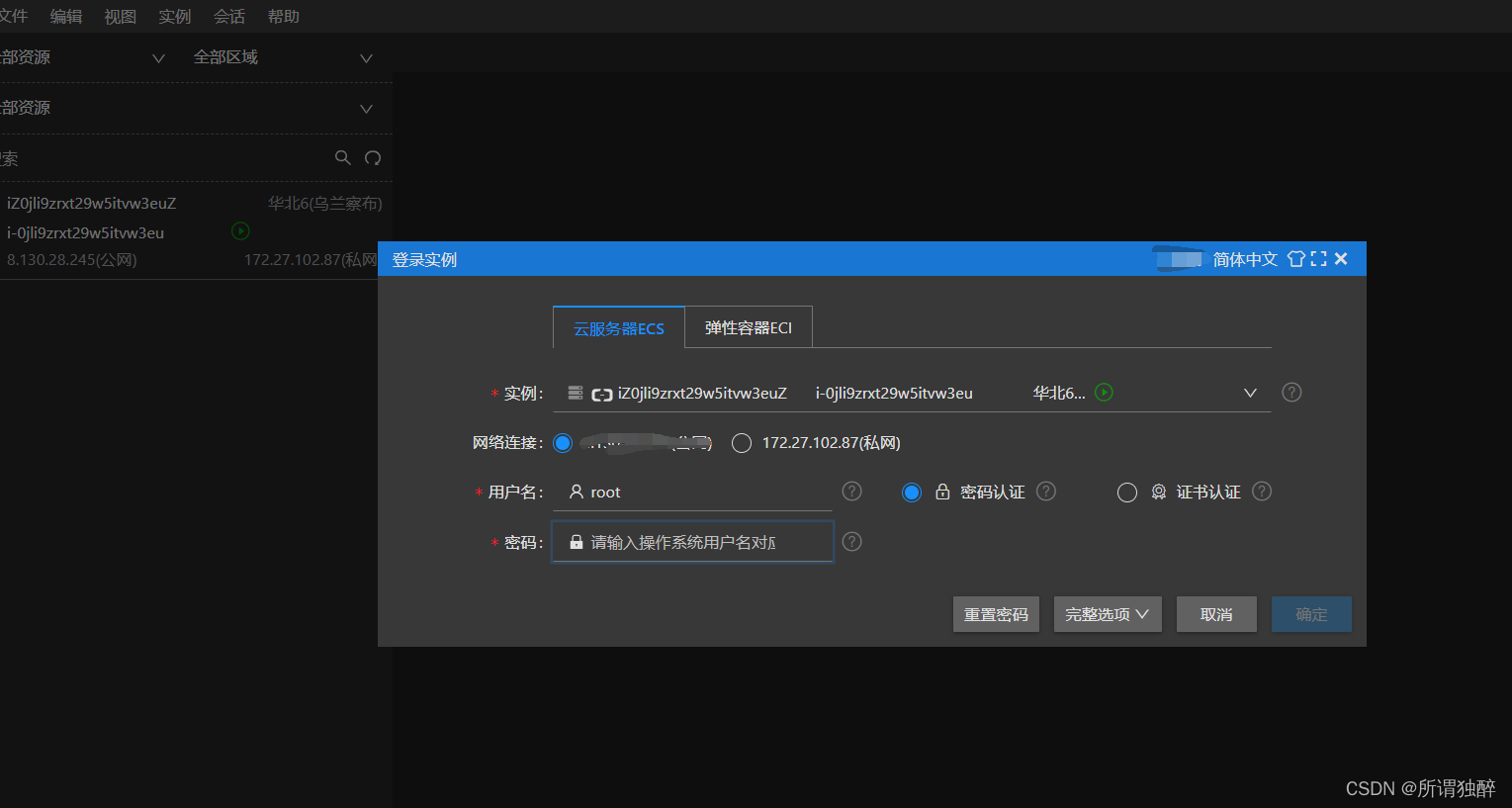The height and width of the screenshot is (808, 1512).
Task: Choose 证书认证 radio button
Action: 1127,493
